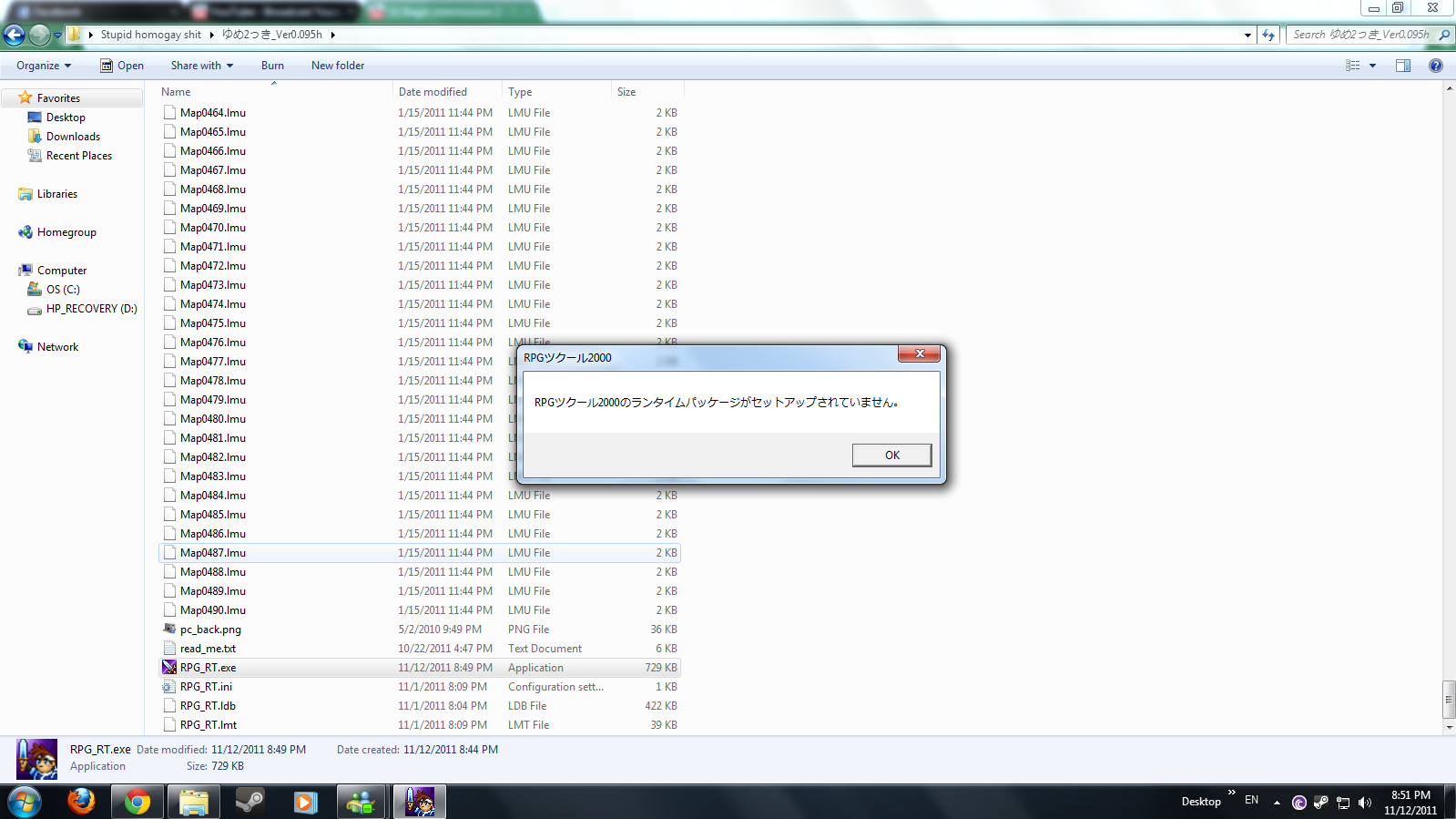The width and height of the screenshot is (1456, 819).
Task: Click New folder in the toolbar
Action: [338, 66]
